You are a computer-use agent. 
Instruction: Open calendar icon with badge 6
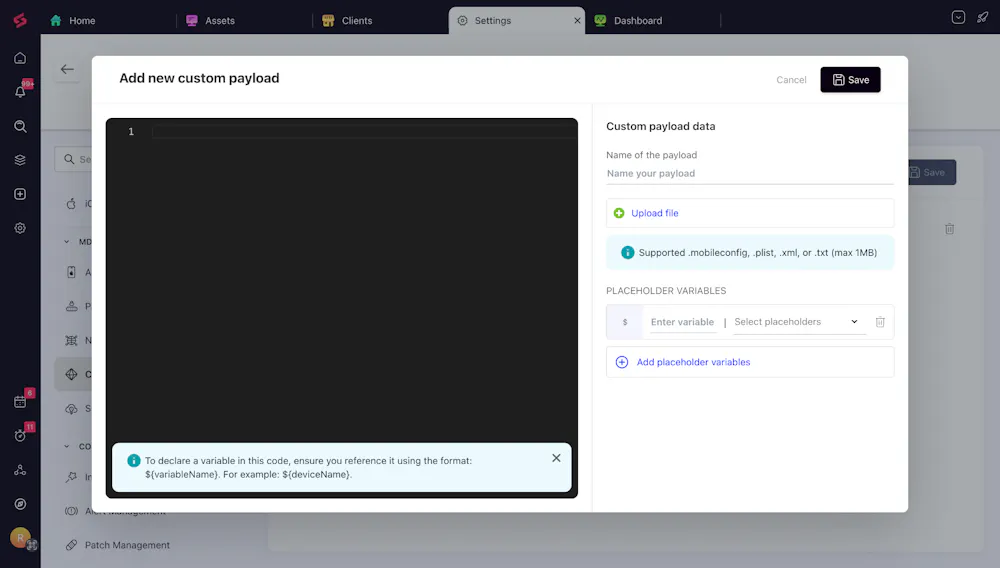[x=20, y=402]
